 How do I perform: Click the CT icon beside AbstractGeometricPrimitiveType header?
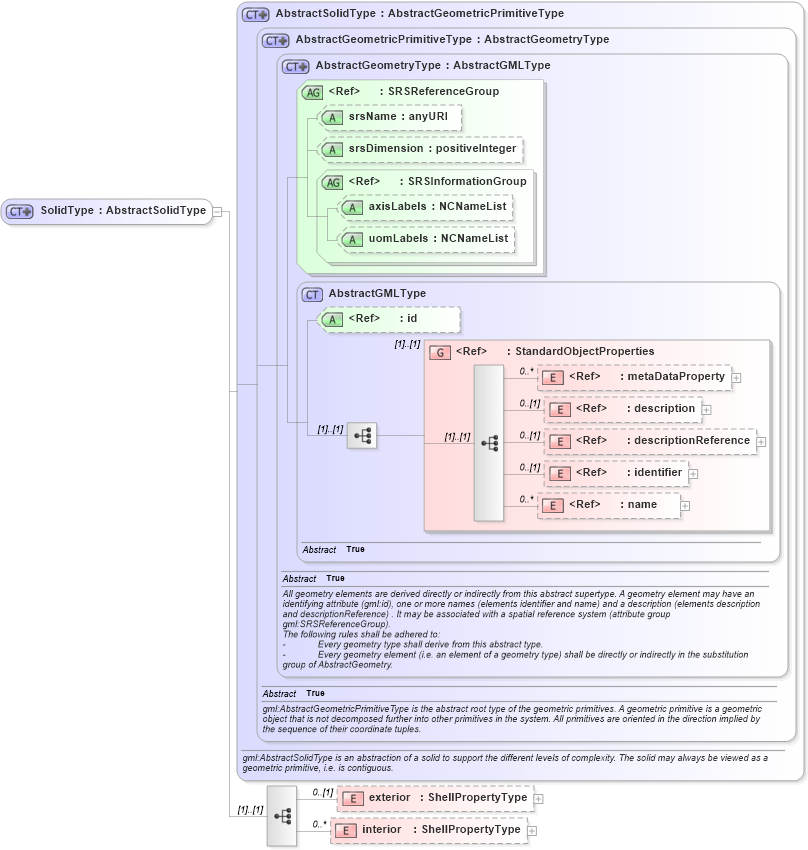coord(275,41)
